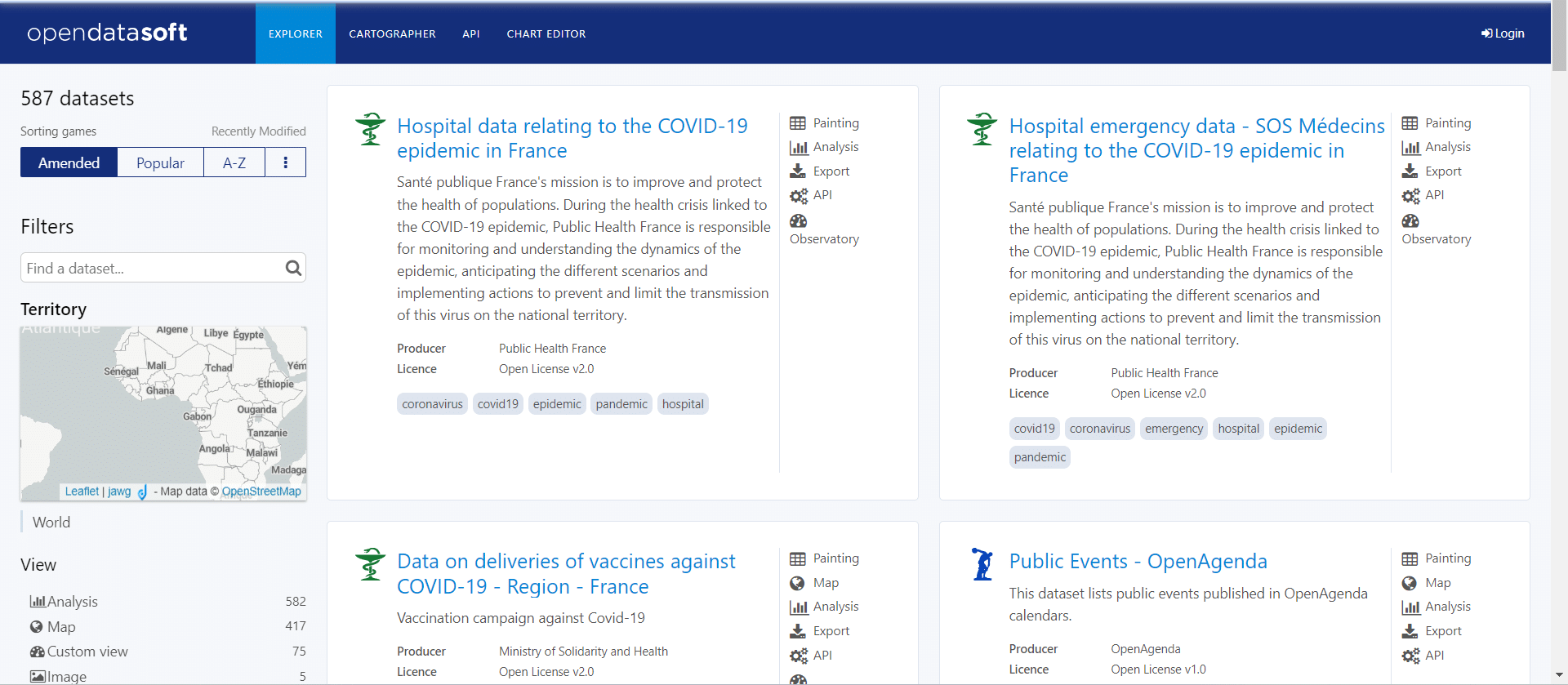
Task: Click the Territory map
Action: pyautogui.click(x=163, y=413)
